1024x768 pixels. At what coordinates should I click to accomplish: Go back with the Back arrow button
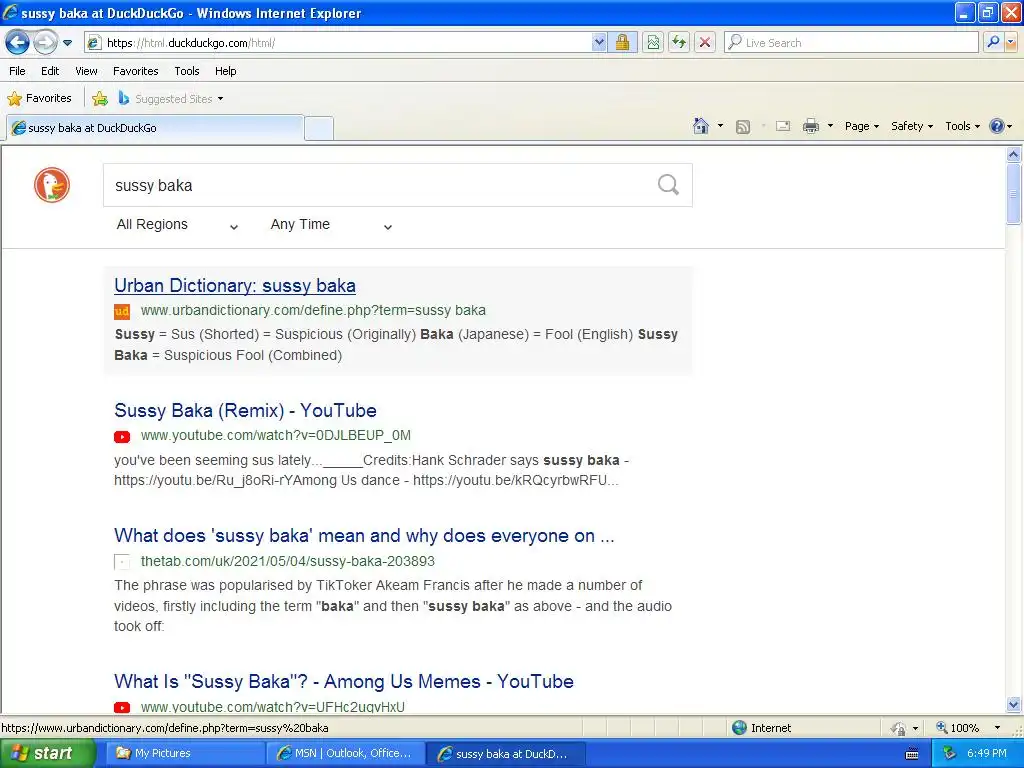pyautogui.click(x=18, y=43)
